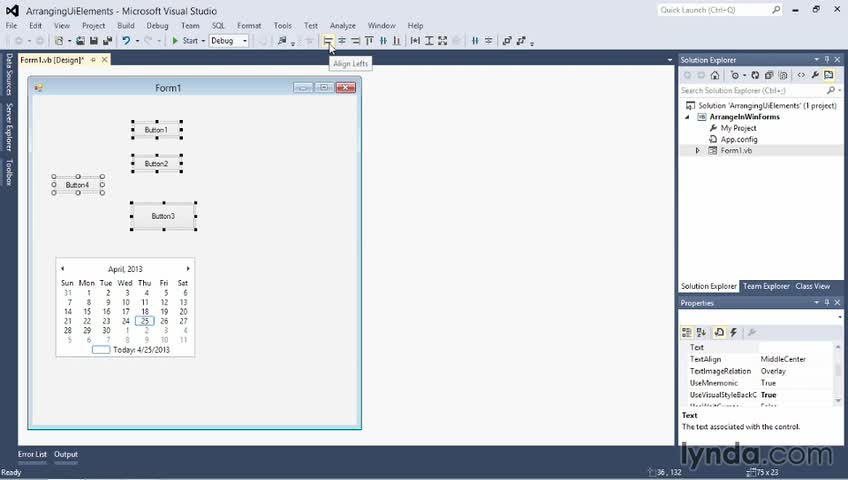This screenshot has height=480, width=848.
Task: Open the document tabs overflow dropdown
Action: pyautogui.click(x=670, y=60)
